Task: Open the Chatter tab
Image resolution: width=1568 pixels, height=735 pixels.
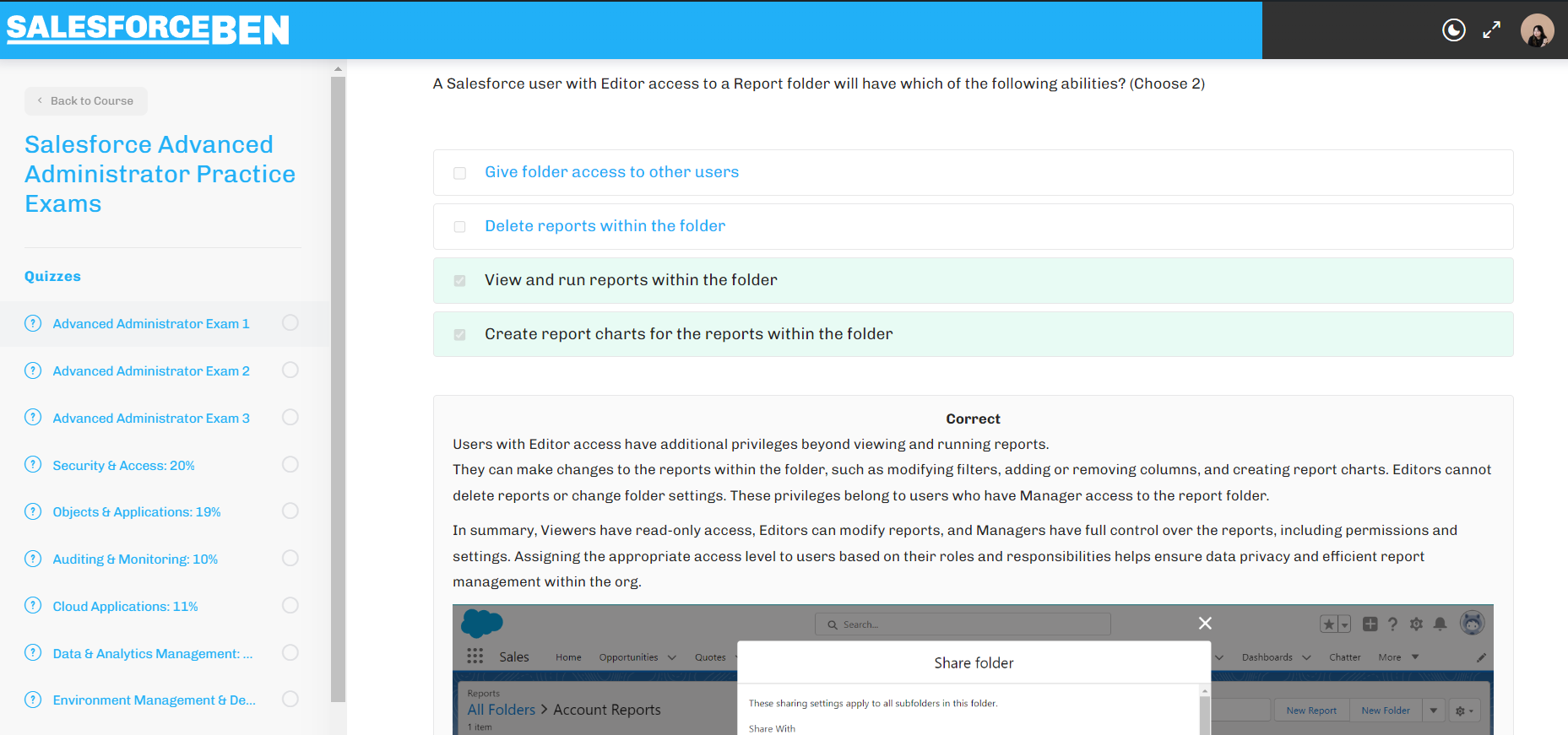Action: [1344, 657]
